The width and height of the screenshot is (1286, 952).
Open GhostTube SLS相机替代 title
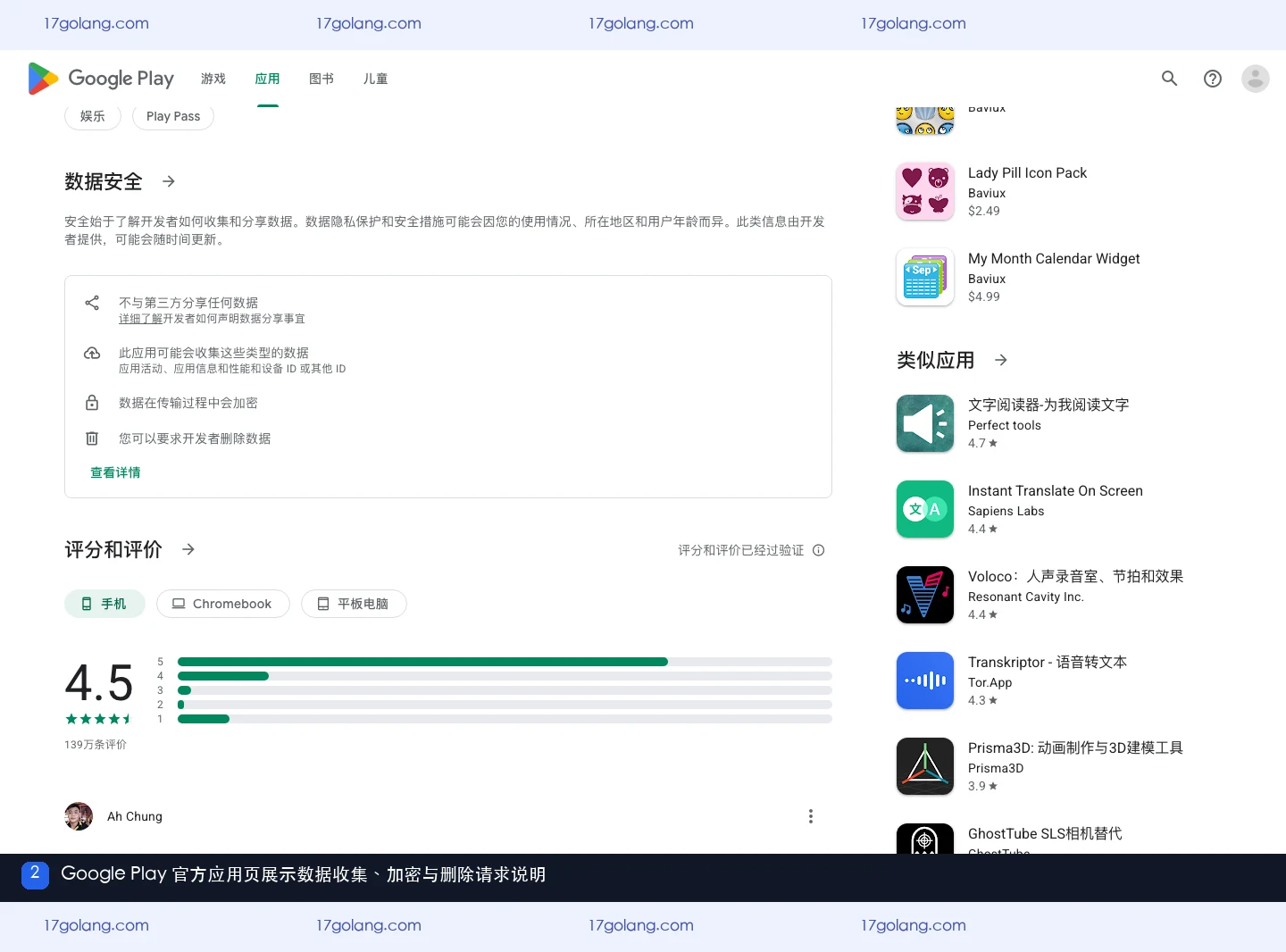click(x=1045, y=833)
